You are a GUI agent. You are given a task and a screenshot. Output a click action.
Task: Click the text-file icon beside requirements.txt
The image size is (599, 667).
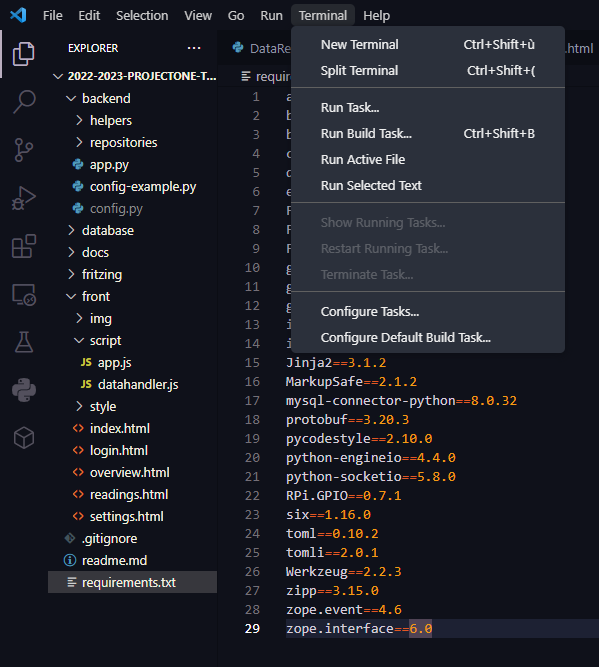click(72, 582)
